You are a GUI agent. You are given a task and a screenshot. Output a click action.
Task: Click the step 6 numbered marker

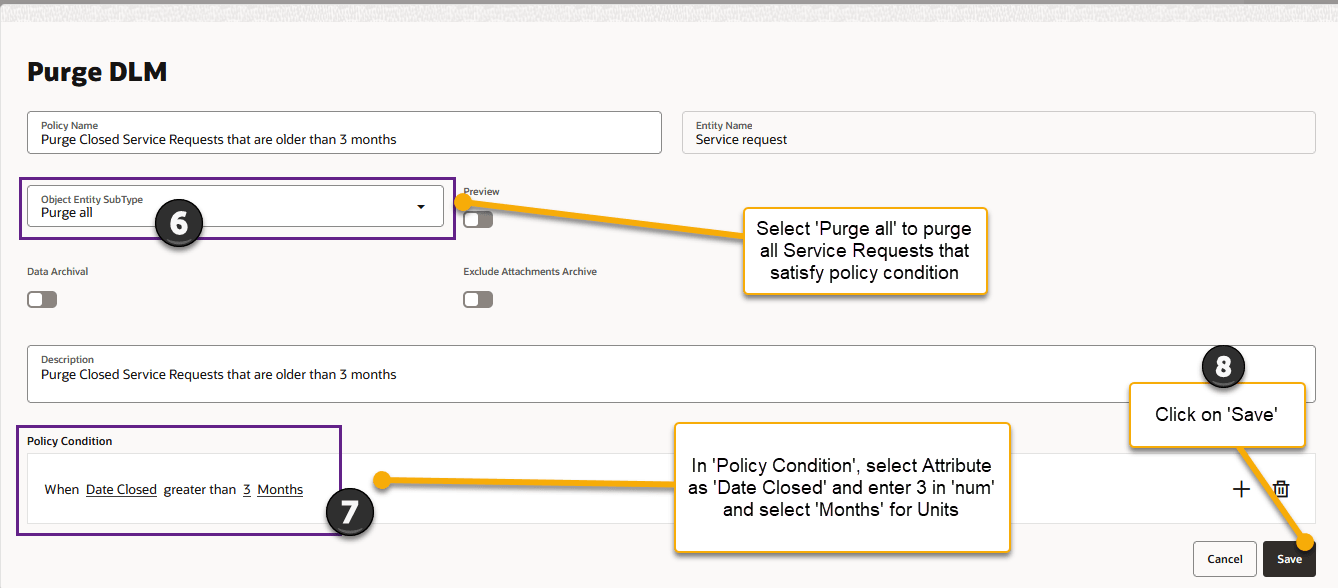pyautogui.click(x=179, y=224)
